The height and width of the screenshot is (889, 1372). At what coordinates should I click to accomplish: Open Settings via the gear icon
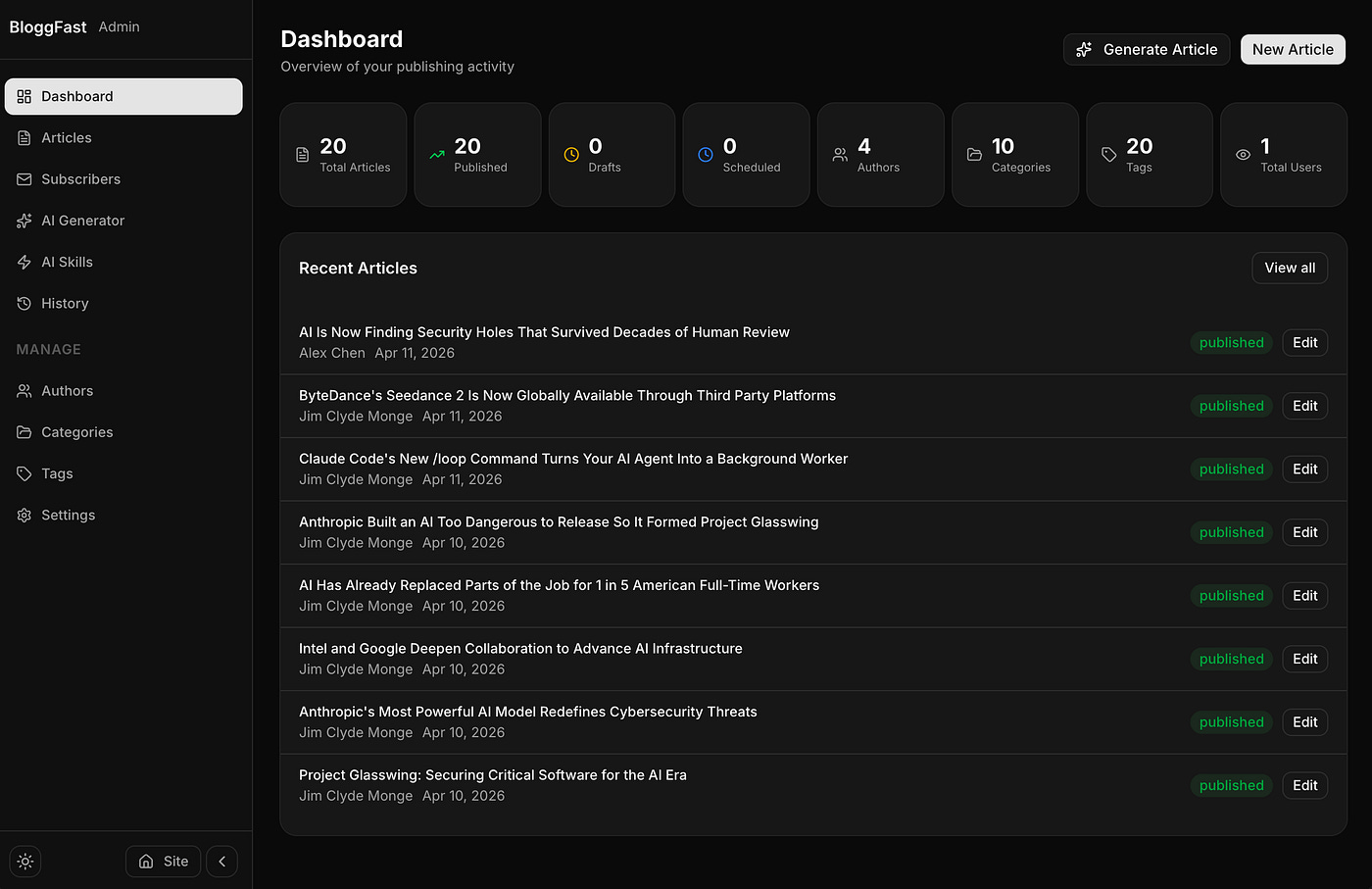click(x=24, y=515)
